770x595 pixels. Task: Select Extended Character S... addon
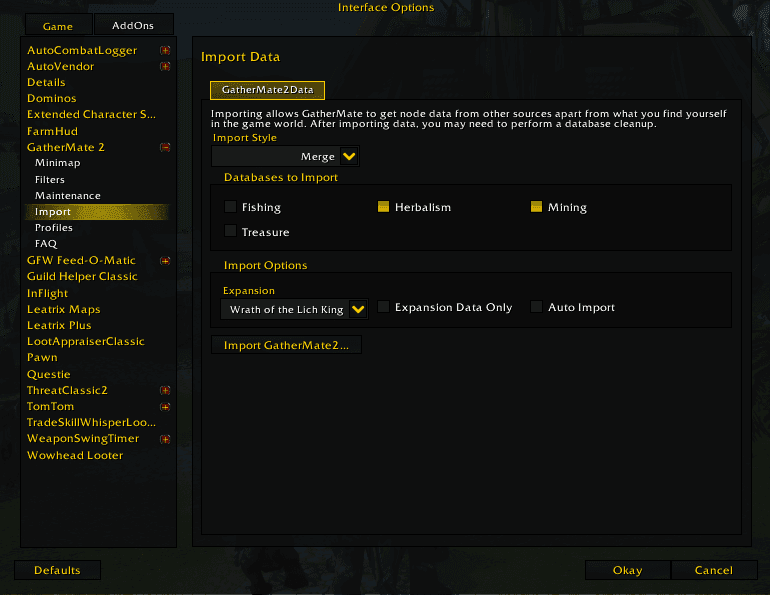click(91, 114)
